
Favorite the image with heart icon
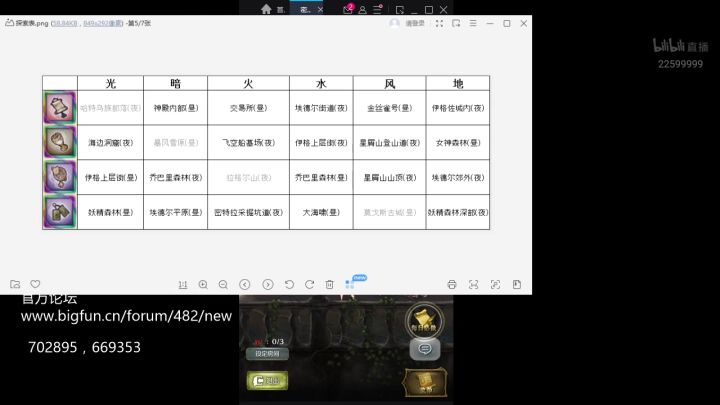tap(35, 284)
